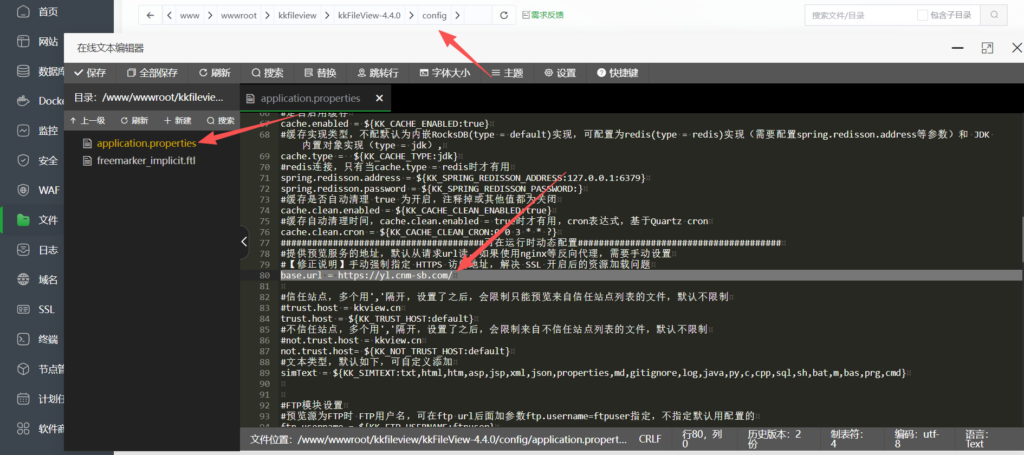Open the 软件商店 sidebar entry

[39, 429]
